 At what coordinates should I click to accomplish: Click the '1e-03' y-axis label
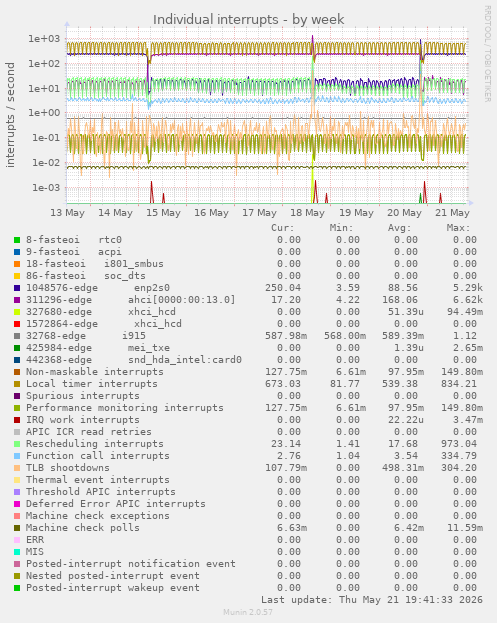point(46,188)
